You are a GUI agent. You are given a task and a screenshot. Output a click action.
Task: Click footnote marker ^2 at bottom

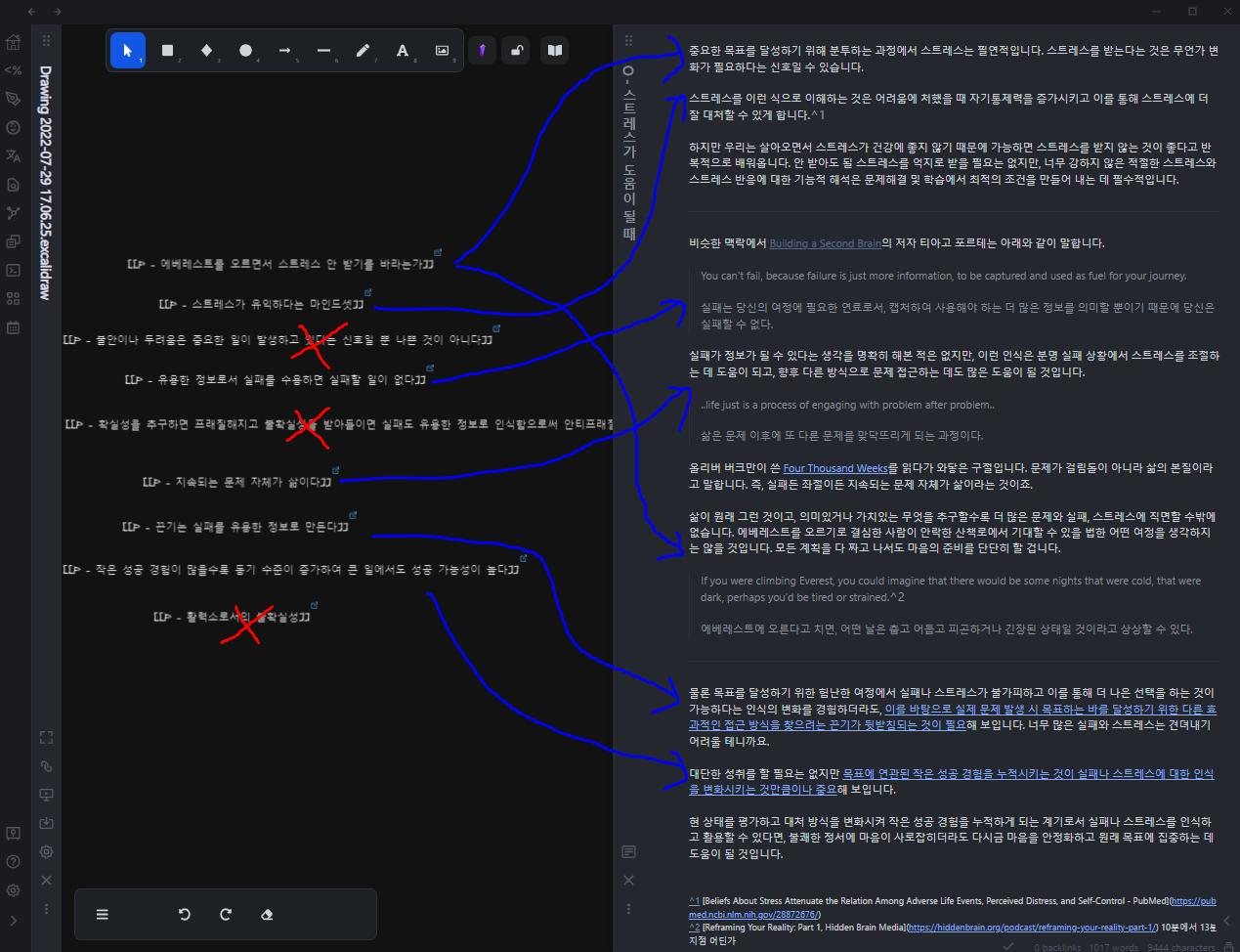click(x=694, y=928)
